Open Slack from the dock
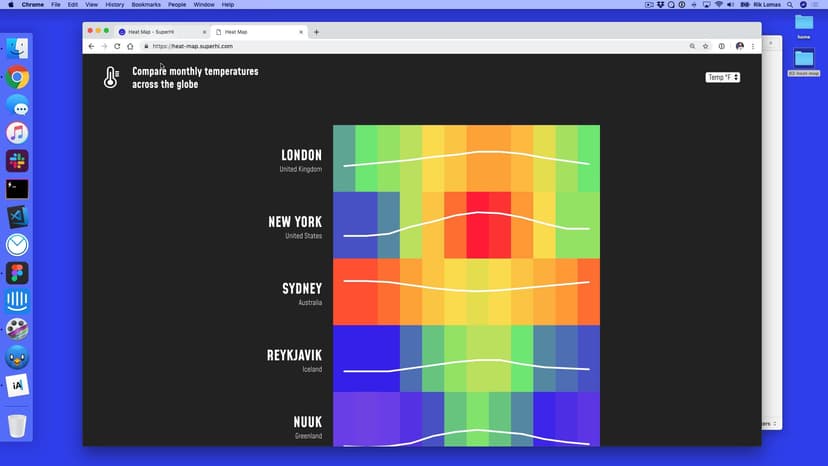Screen dimensions: 828x466 point(17,161)
